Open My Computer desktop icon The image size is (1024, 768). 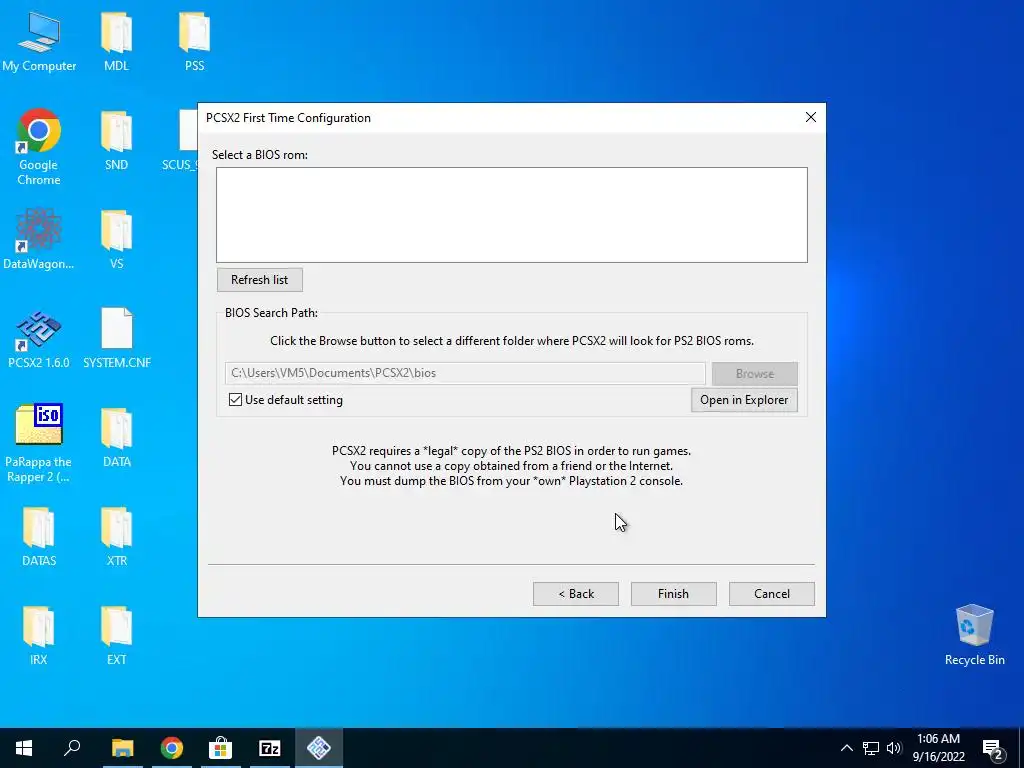pos(39,42)
